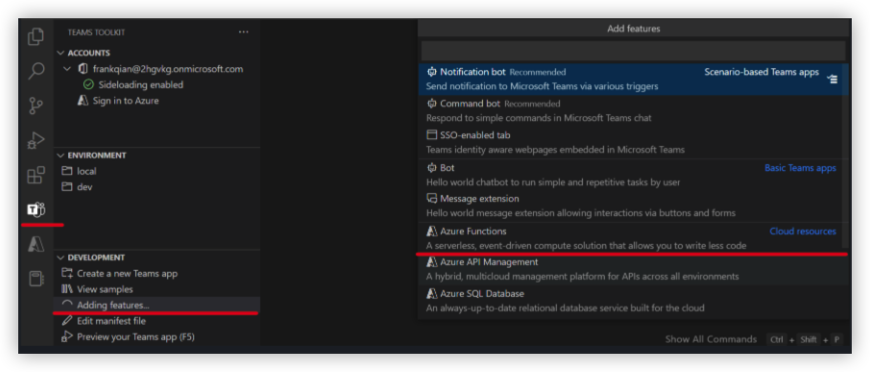Click the Command bot icon
The image size is (870, 372).
click(x=432, y=103)
